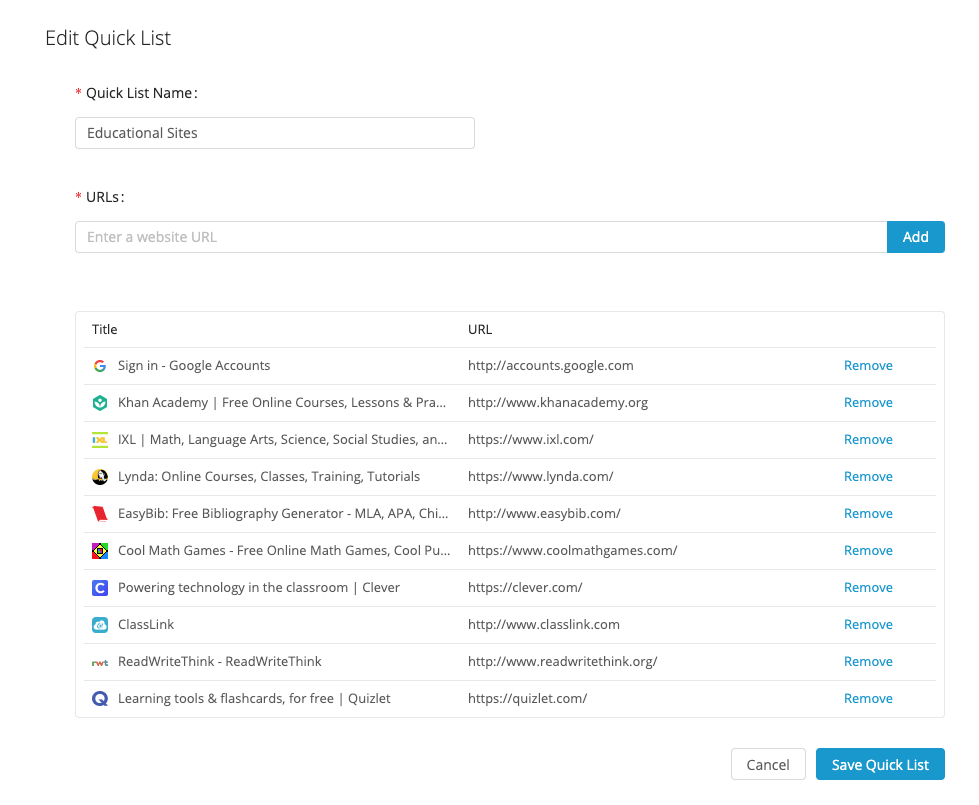Remove the Quizlet entry
Viewport: 979px width, 805px height.
[868, 698]
